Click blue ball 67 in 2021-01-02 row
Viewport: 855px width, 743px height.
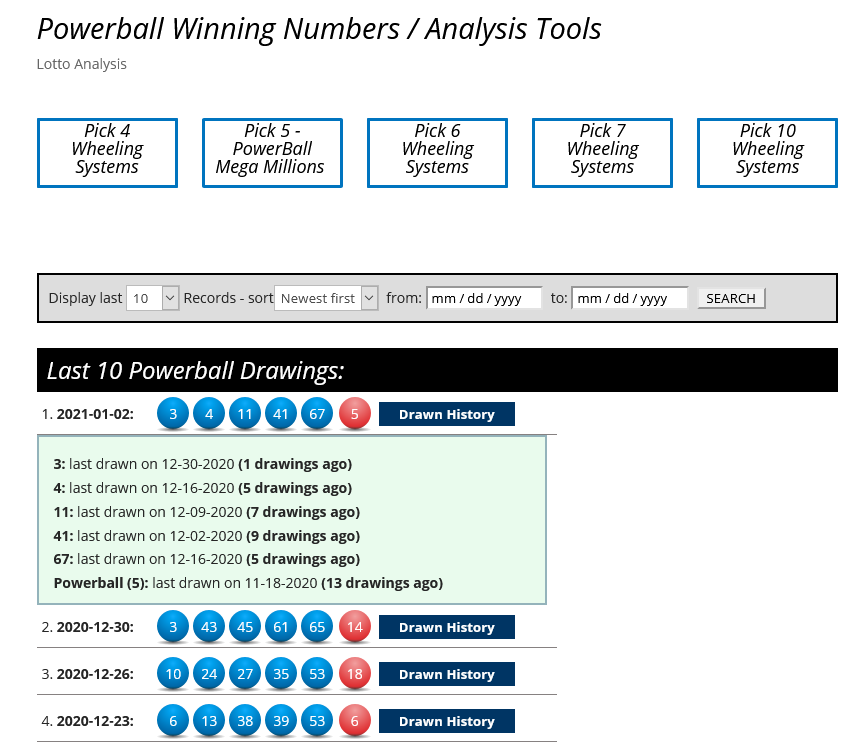coord(317,414)
